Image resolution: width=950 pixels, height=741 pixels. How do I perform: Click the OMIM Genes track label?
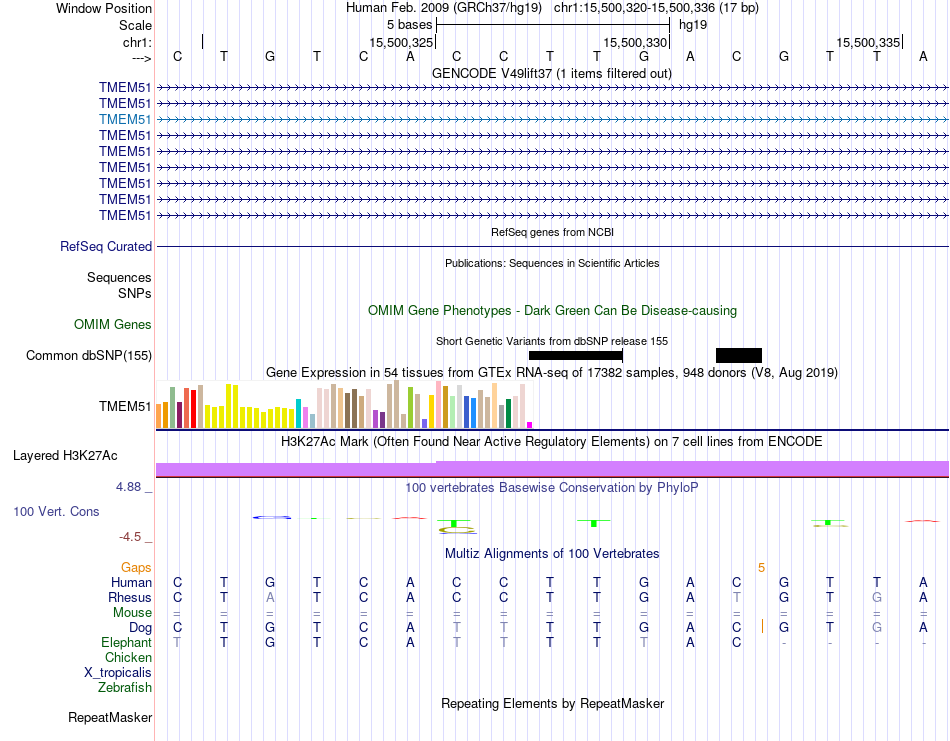pyautogui.click(x=113, y=324)
